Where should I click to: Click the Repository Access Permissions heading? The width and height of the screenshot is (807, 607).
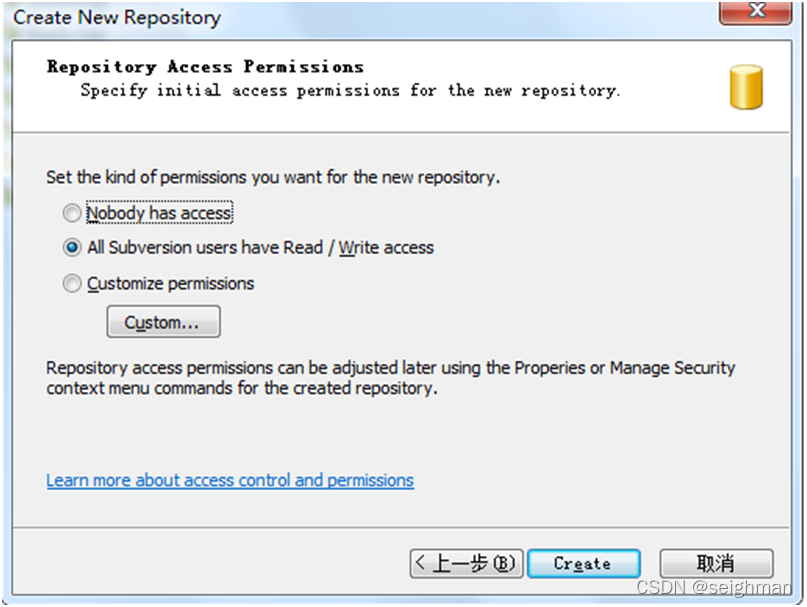click(205, 67)
